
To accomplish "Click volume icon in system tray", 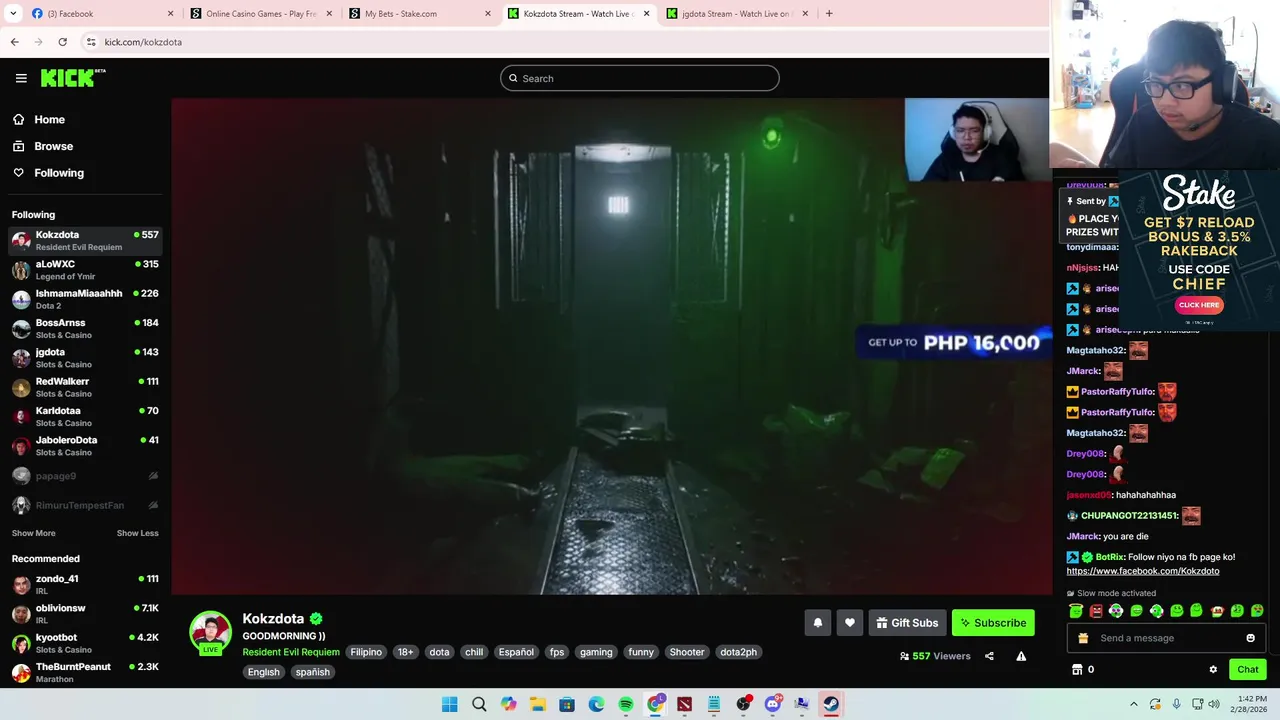I will 1213,704.
